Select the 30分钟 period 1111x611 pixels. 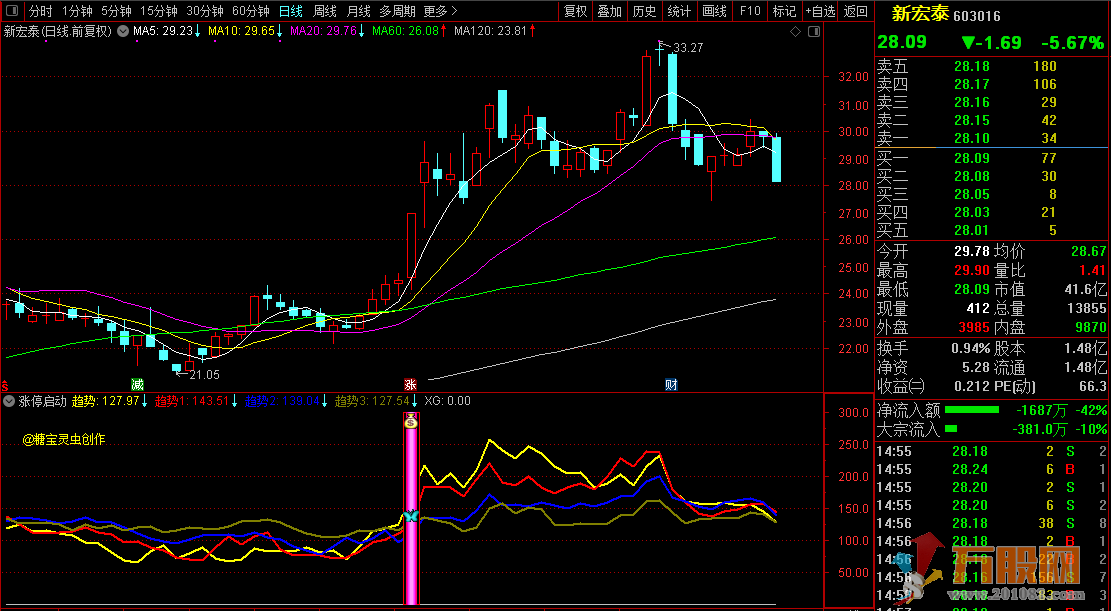point(205,11)
